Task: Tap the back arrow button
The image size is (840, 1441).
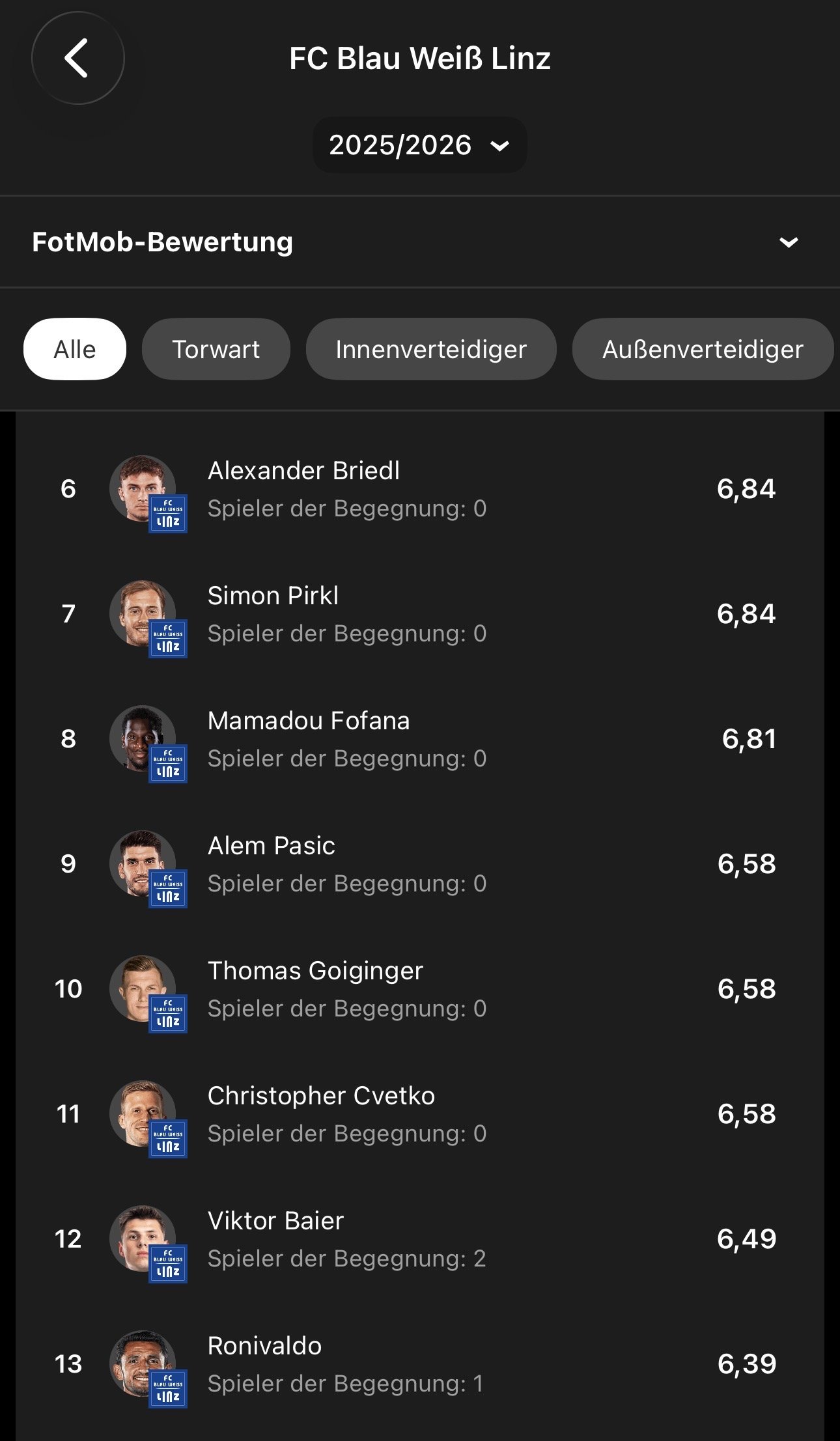Action: (x=77, y=58)
